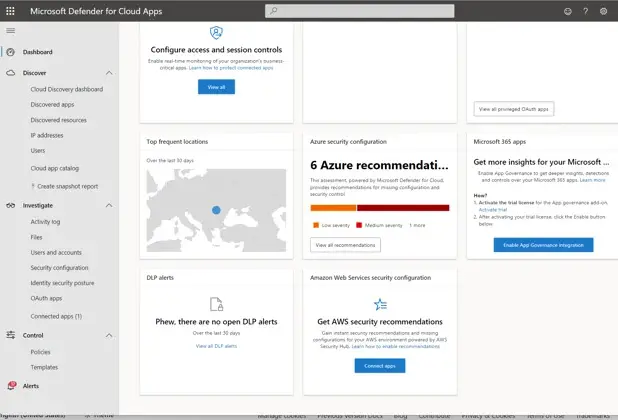618x420 pixels.
Task: Open Users under Discover
Action: pos(38,151)
